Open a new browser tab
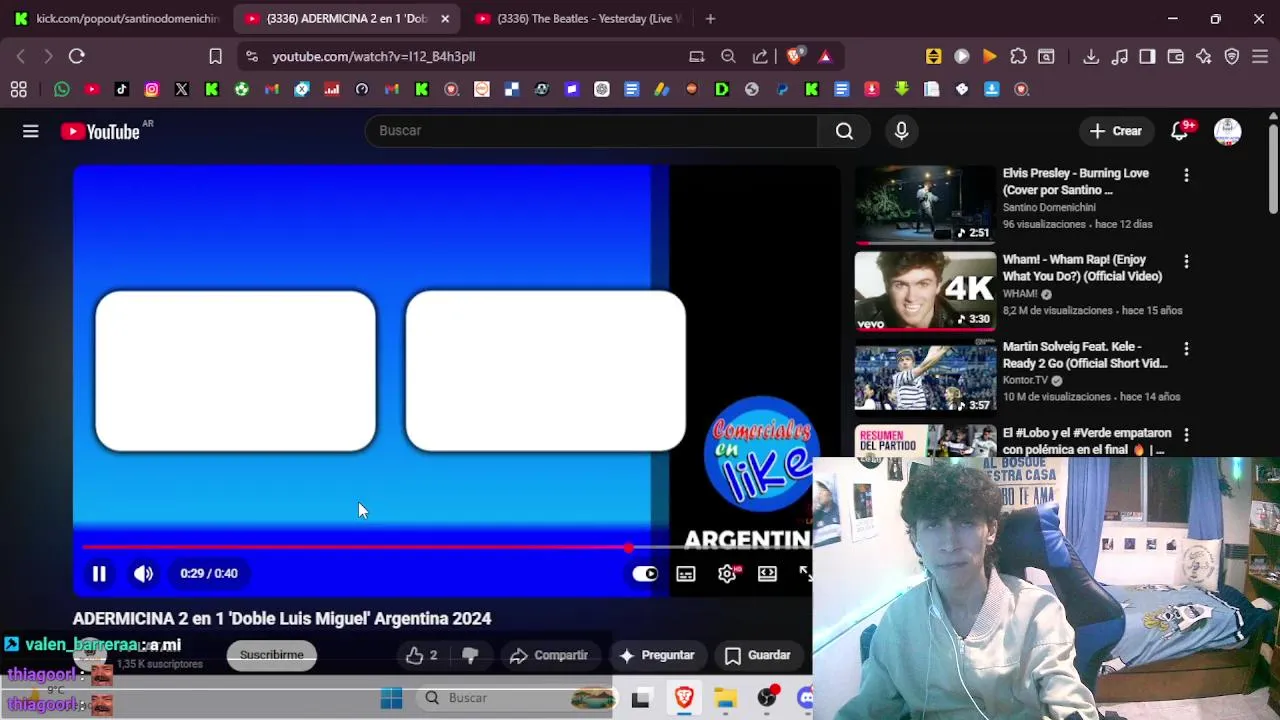The width and height of the screenshot is (1280, 720). click(x=710, y=18)
